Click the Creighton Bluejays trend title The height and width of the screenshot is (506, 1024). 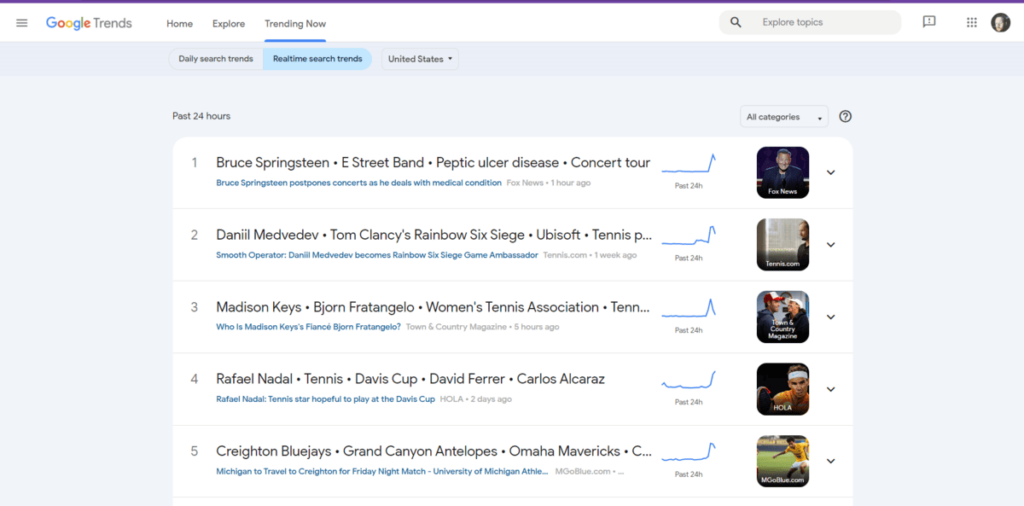coord(434,451)
